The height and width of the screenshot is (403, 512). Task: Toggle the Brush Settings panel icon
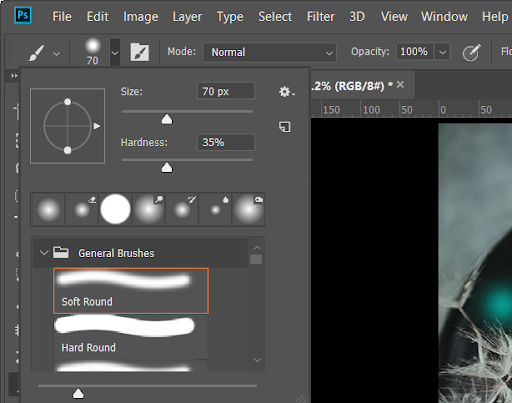(140, 52)
